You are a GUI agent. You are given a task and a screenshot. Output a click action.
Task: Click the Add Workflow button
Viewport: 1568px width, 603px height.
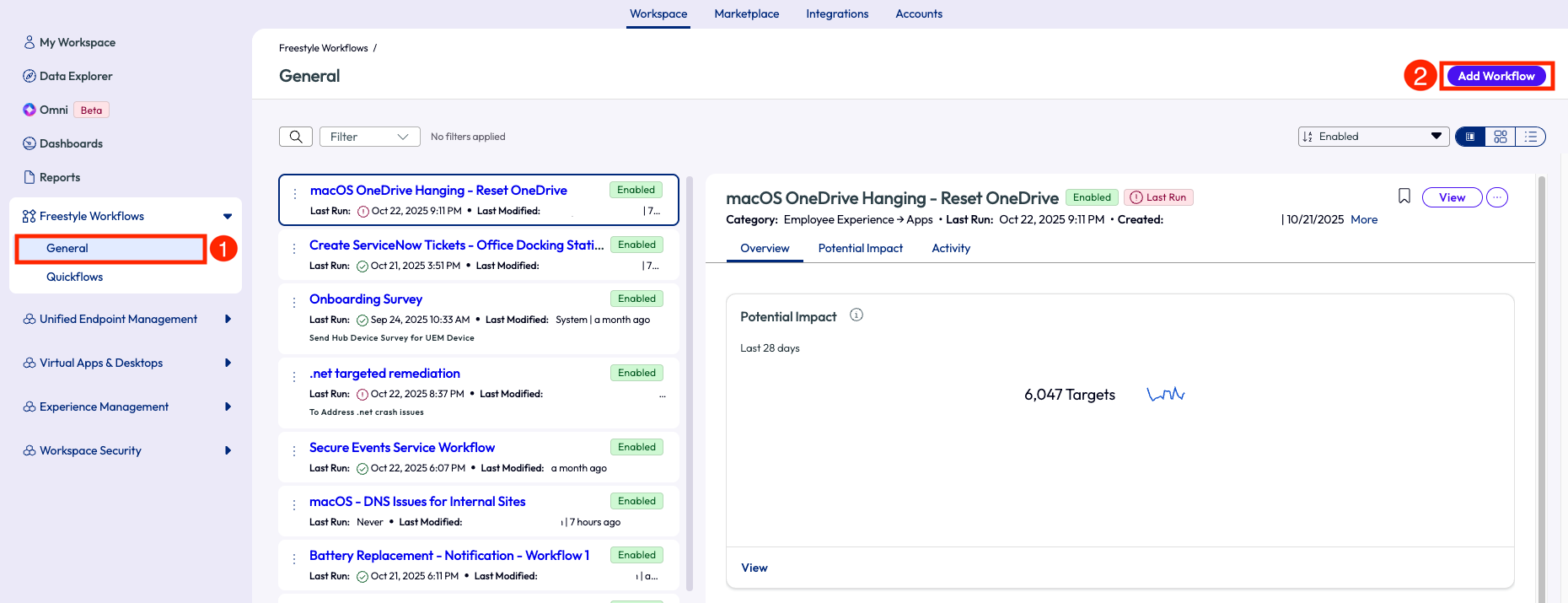pos(1496,76)
